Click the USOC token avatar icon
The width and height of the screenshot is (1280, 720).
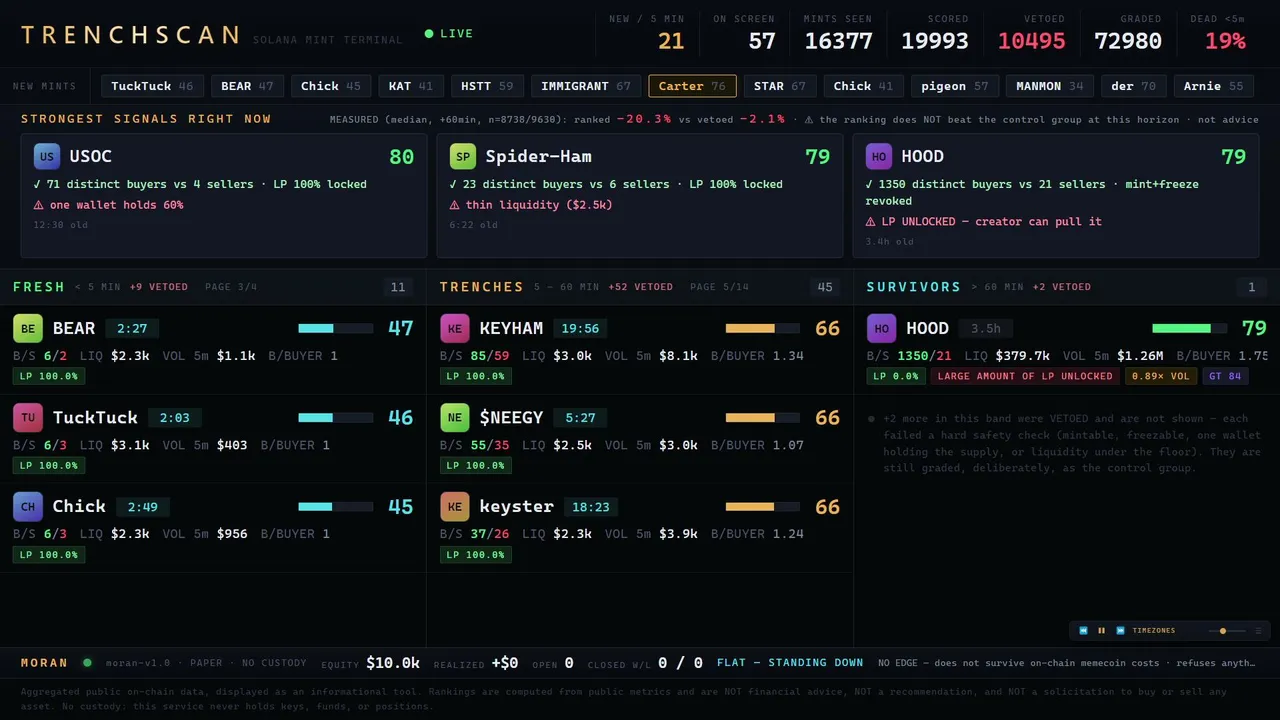point(47,156)
